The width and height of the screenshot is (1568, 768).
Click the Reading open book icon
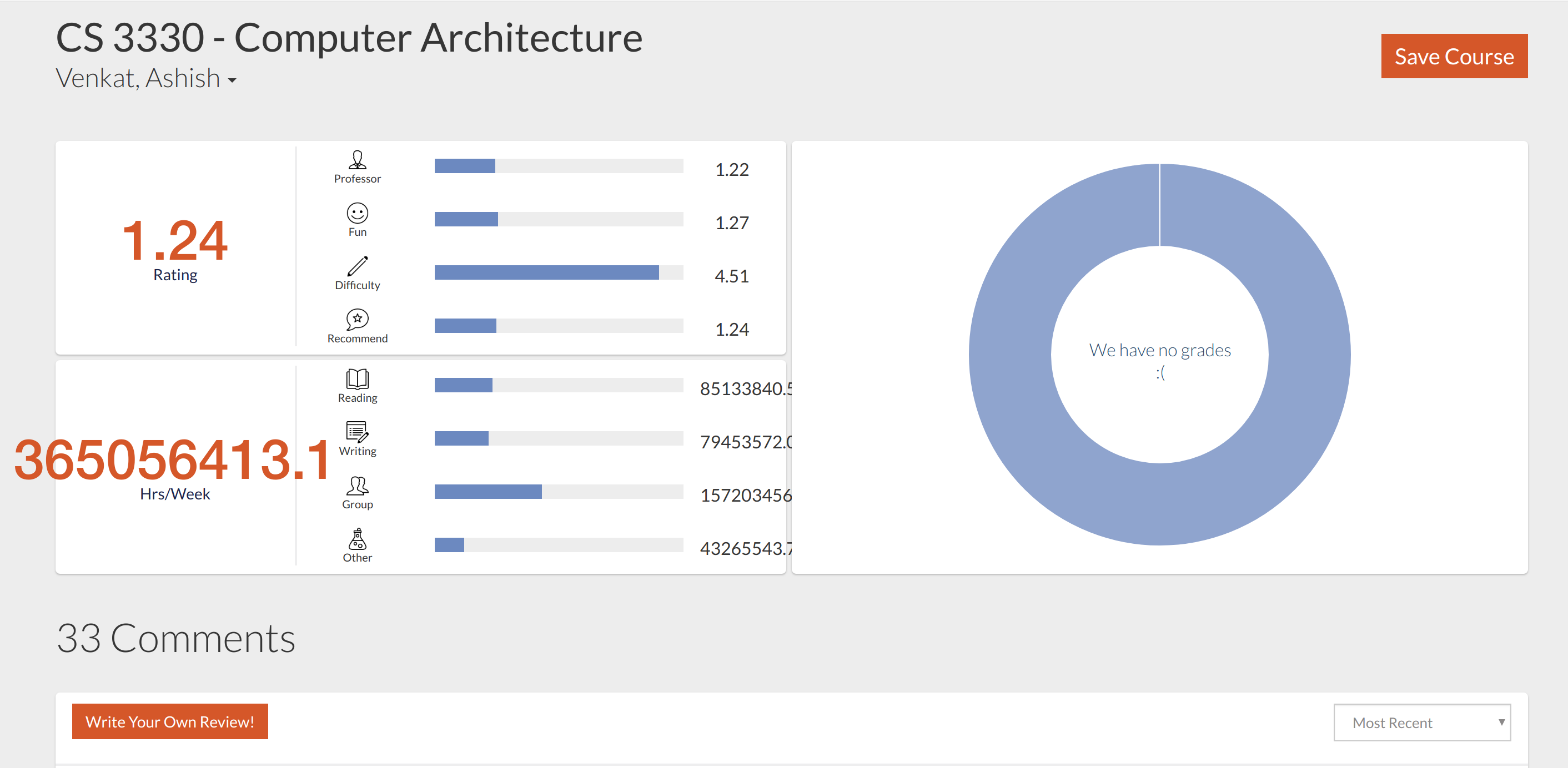click(x=358, y=378)
